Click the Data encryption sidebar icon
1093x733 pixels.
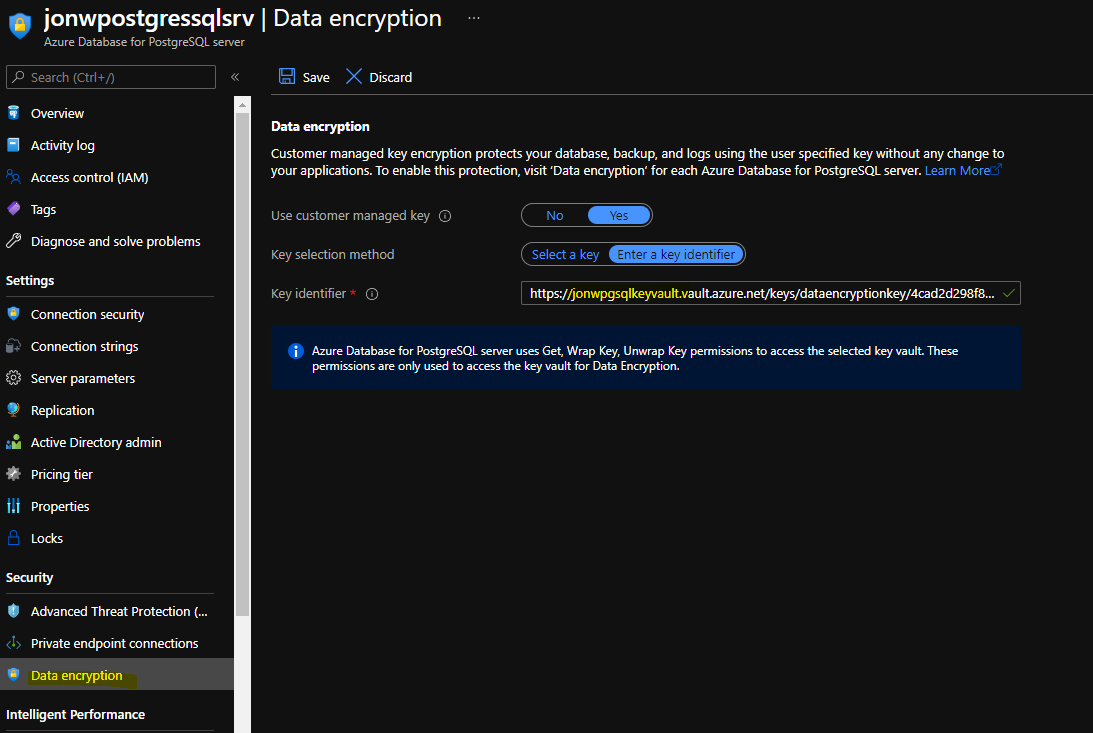(13, 674)
